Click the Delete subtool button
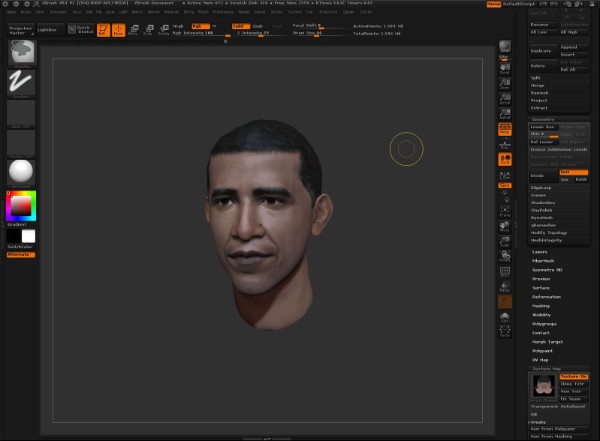Image resolution: width=600 pixels, height=441 pixels. pos(544,66)
